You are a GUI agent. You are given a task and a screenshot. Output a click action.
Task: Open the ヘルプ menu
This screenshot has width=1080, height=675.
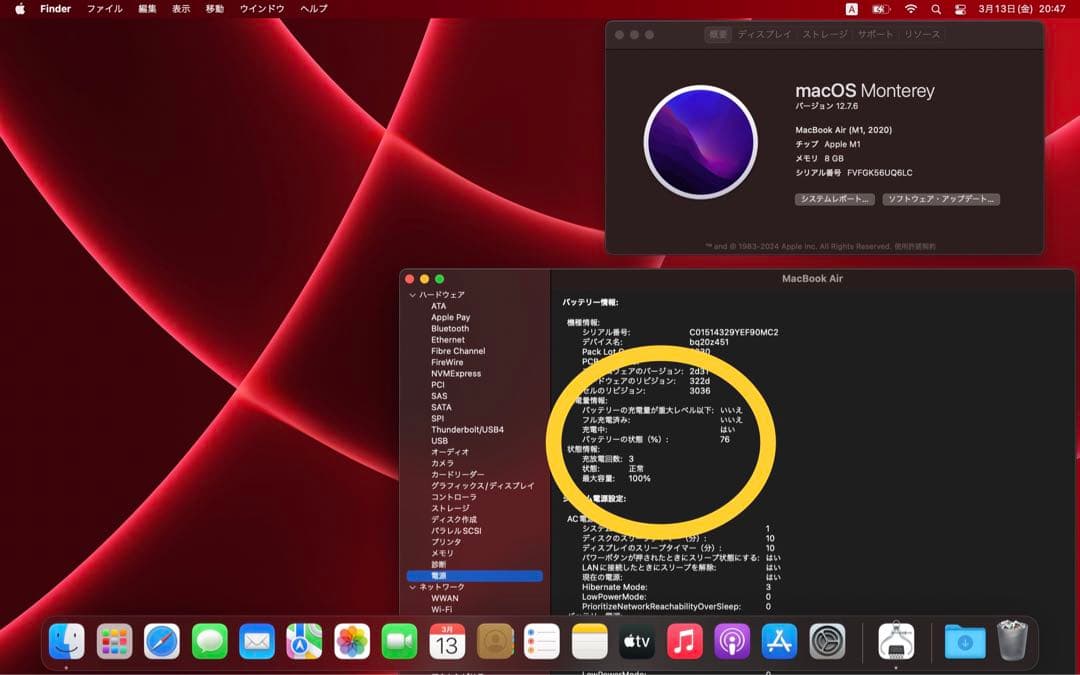(313, 9)
